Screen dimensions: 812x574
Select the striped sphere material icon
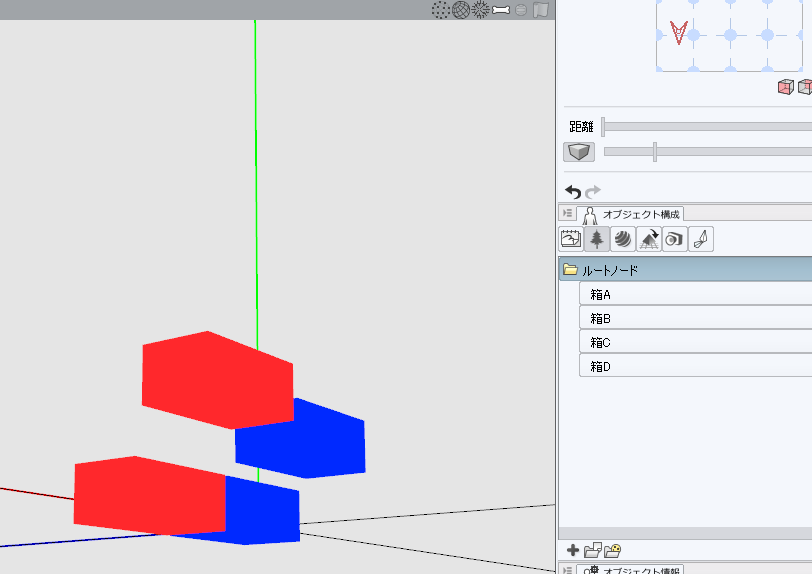623,239
